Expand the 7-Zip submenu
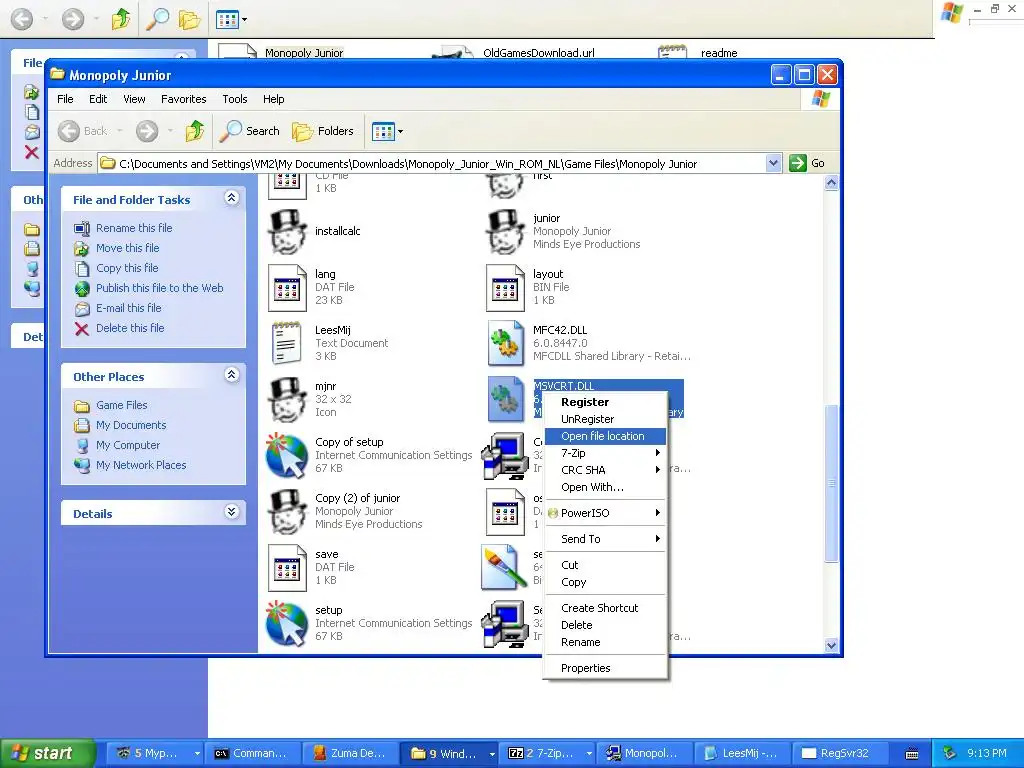 pos(605,453)
